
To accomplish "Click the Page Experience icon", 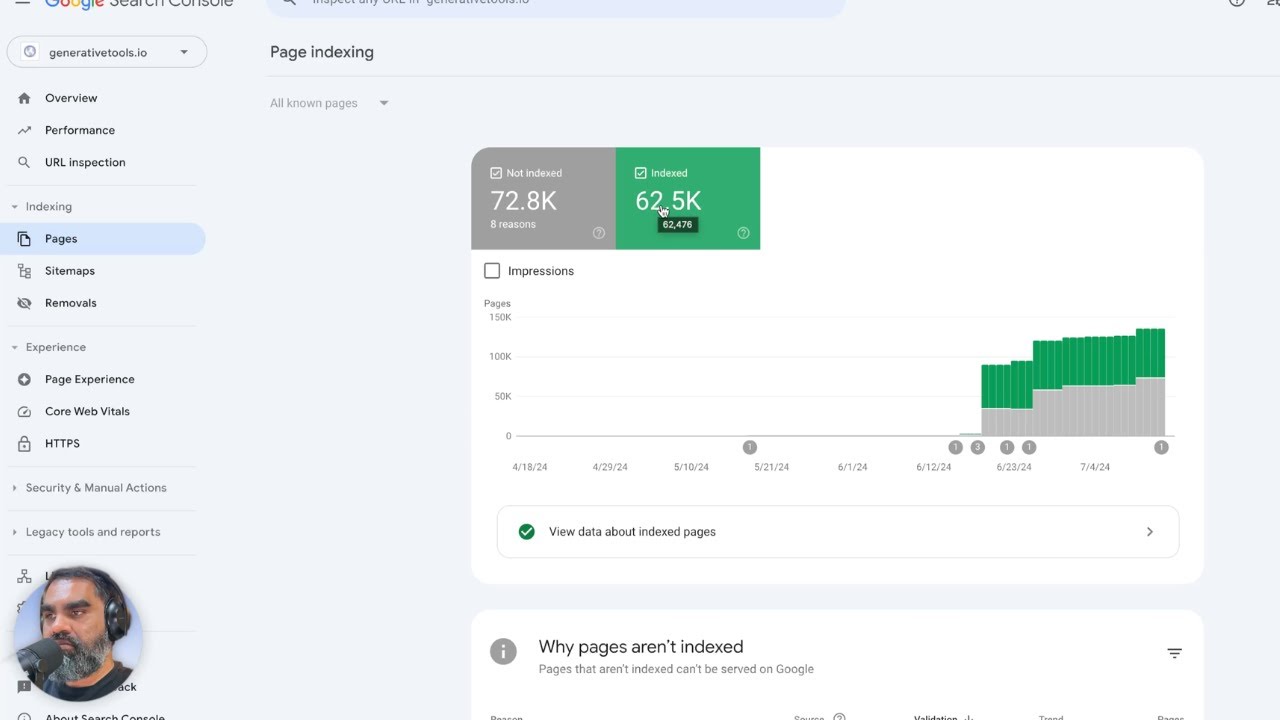I will [x=24, y=379].
